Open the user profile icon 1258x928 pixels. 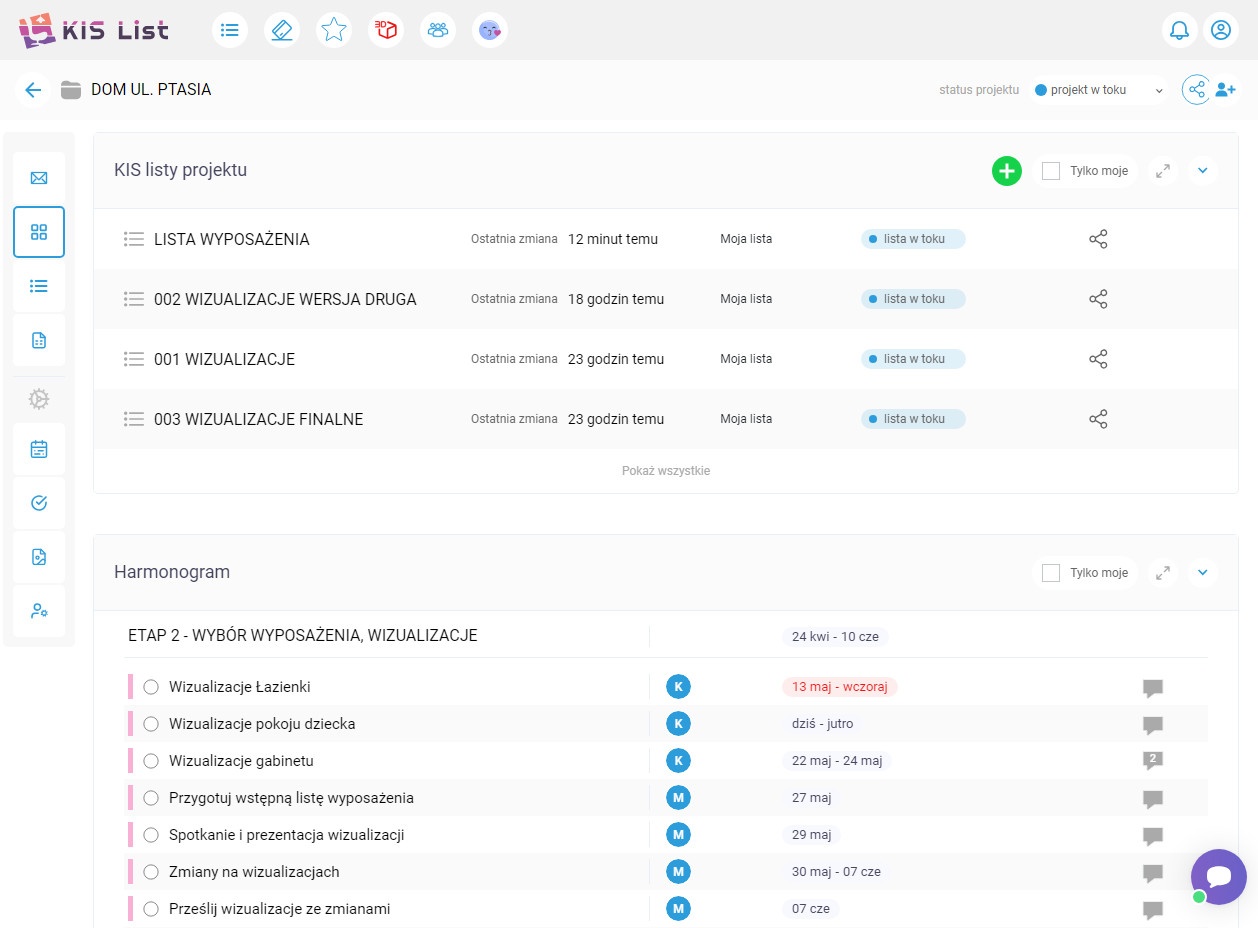[1220, 30]
